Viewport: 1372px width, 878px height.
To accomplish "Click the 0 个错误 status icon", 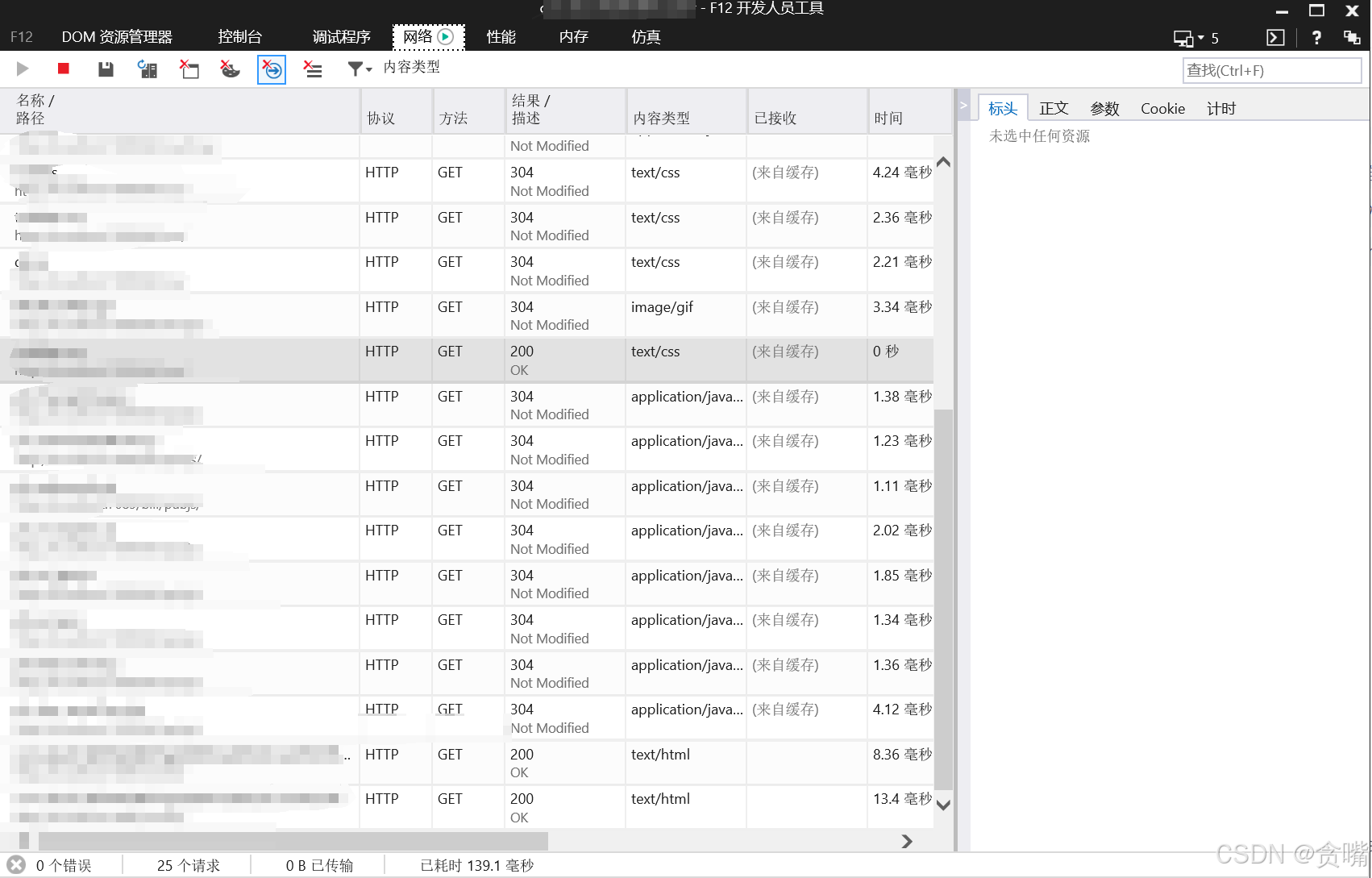I will click(16, 865).
